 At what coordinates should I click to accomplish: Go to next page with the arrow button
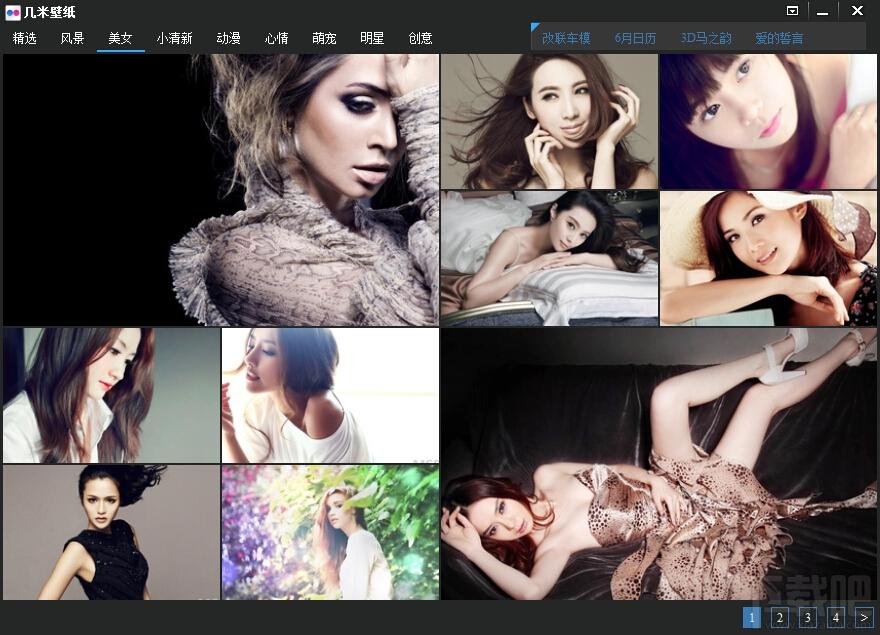864,618
